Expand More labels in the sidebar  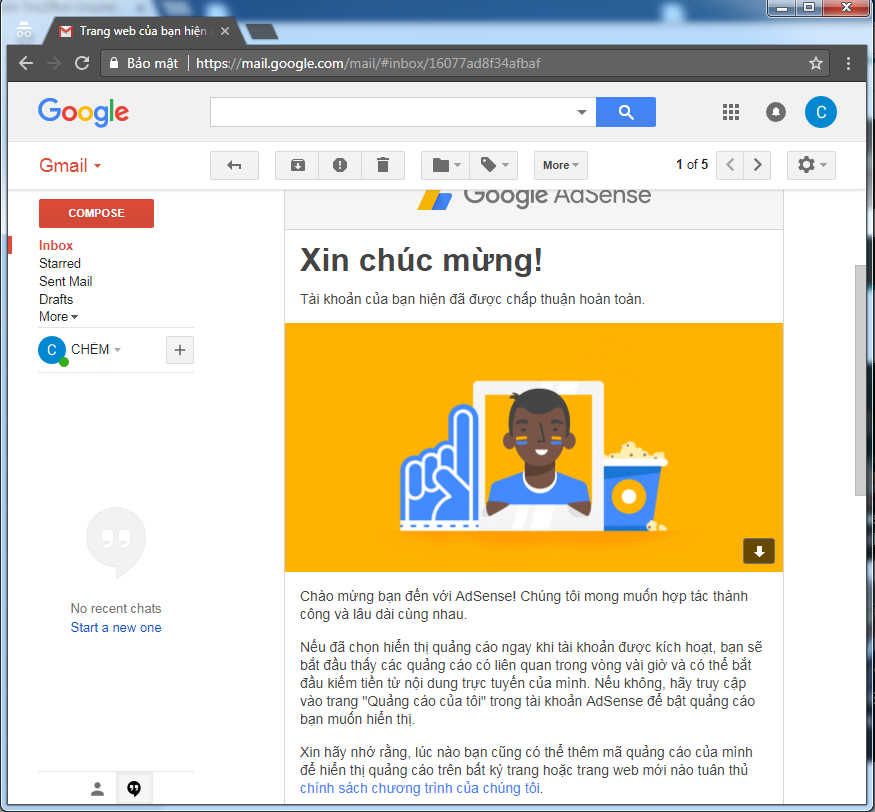pos(58,316)
